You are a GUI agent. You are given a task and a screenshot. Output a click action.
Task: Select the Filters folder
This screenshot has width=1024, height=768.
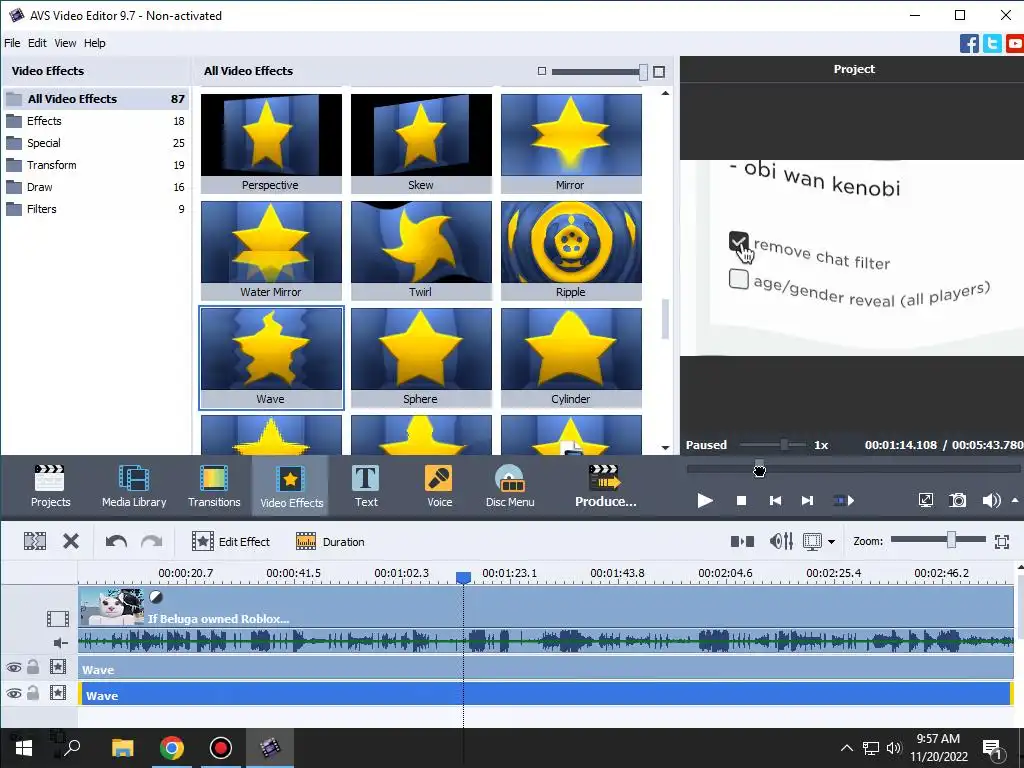96,209
